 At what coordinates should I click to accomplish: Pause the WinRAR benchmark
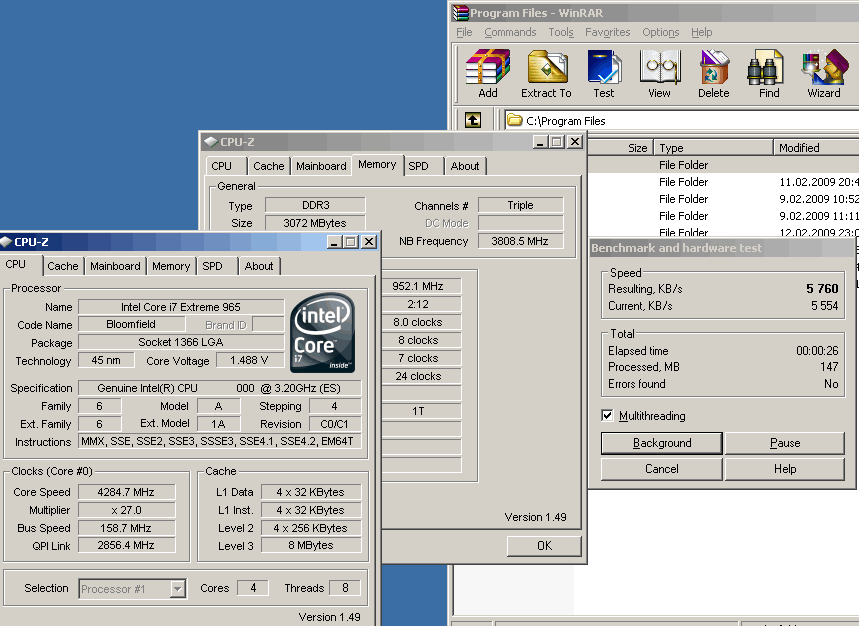[x=785, y=443]
